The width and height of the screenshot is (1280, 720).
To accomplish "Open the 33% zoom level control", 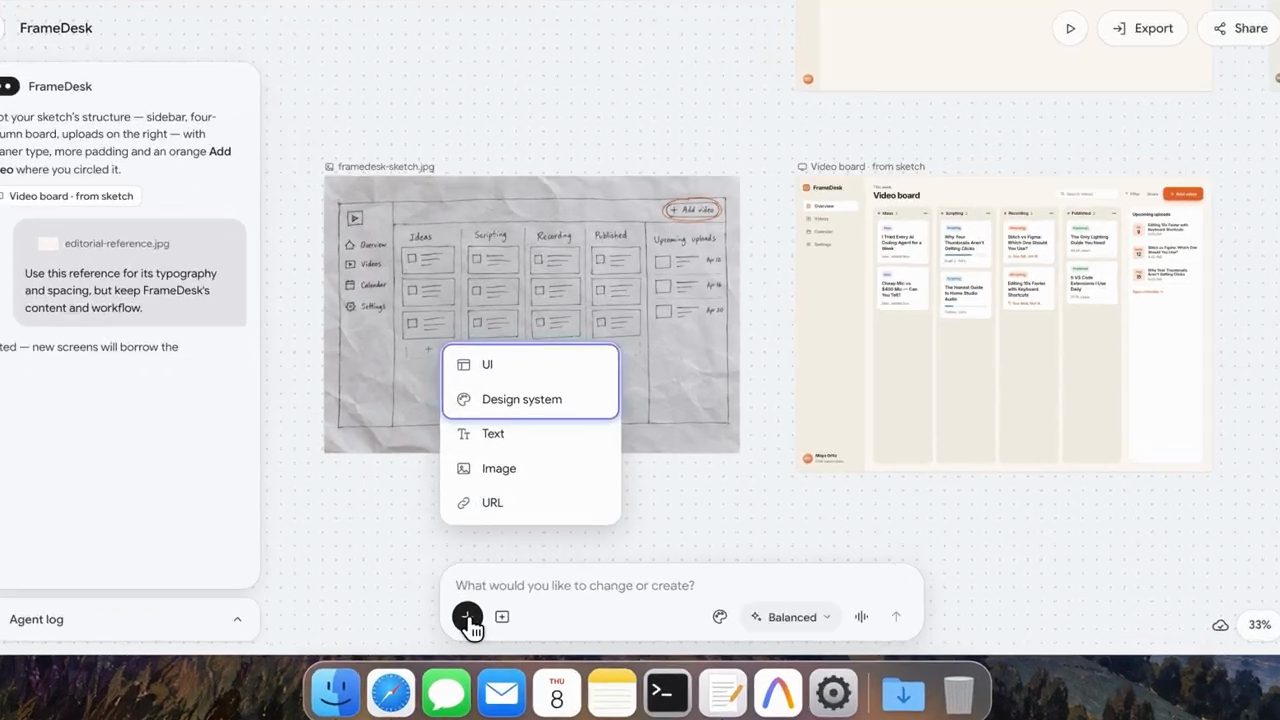I will pyautogui.click(x=1259, y=625).
